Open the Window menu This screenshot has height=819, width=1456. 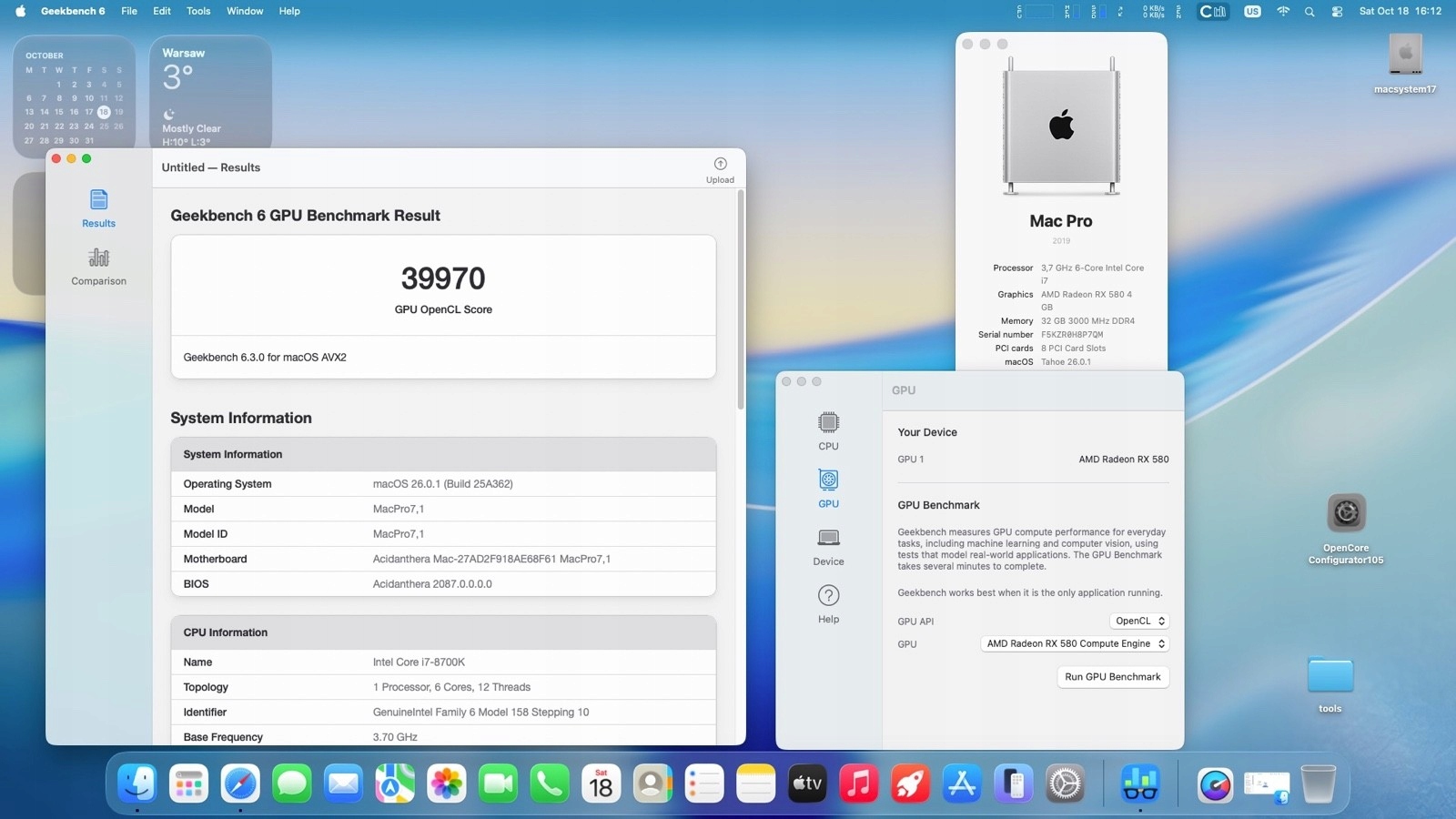coord(245,11)
